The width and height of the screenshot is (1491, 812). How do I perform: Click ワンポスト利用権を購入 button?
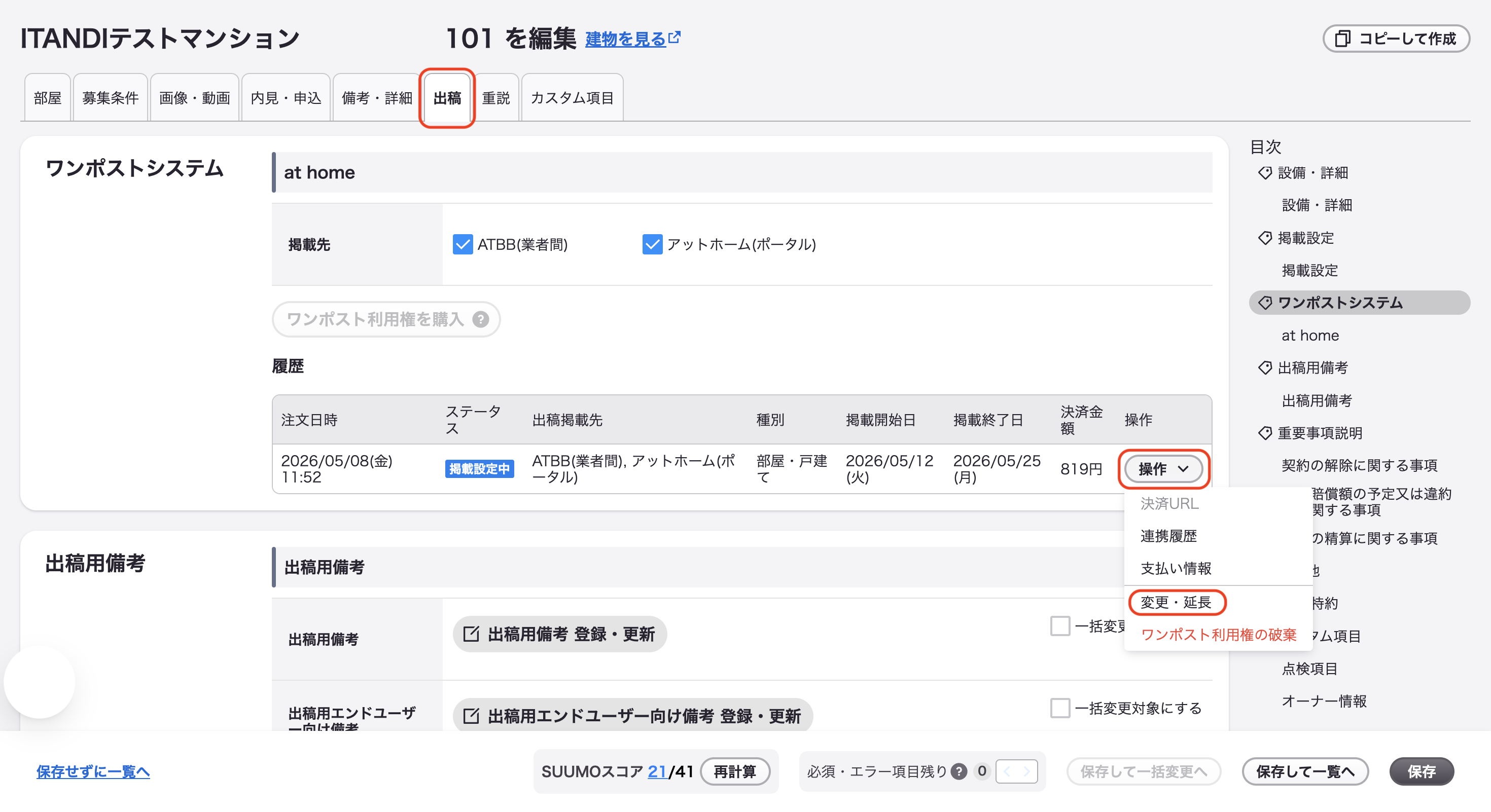(x=386, y=319)
